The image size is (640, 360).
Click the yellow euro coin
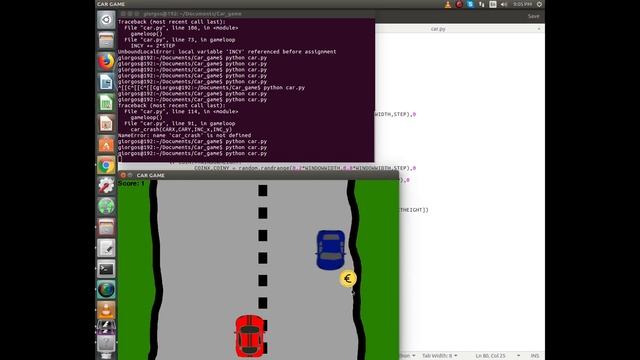(x=348, y=279)
